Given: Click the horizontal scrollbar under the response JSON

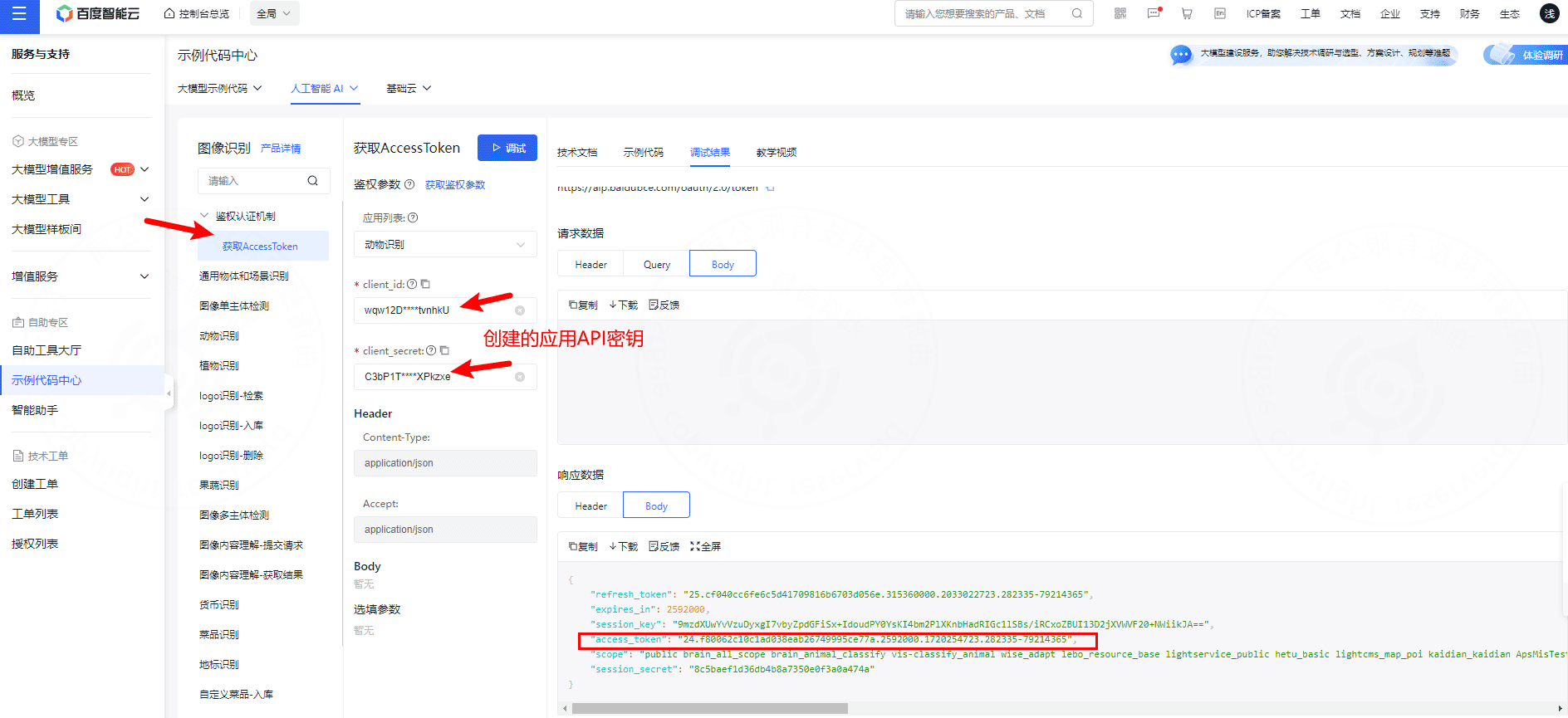Looking at the screenshot, I should (710, 708).
